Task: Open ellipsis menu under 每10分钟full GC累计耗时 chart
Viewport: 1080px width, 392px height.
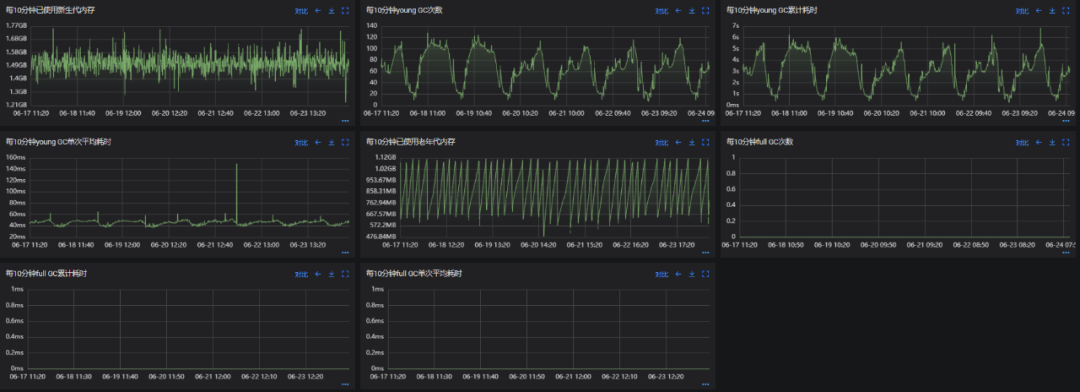Action: pos(345,384)
